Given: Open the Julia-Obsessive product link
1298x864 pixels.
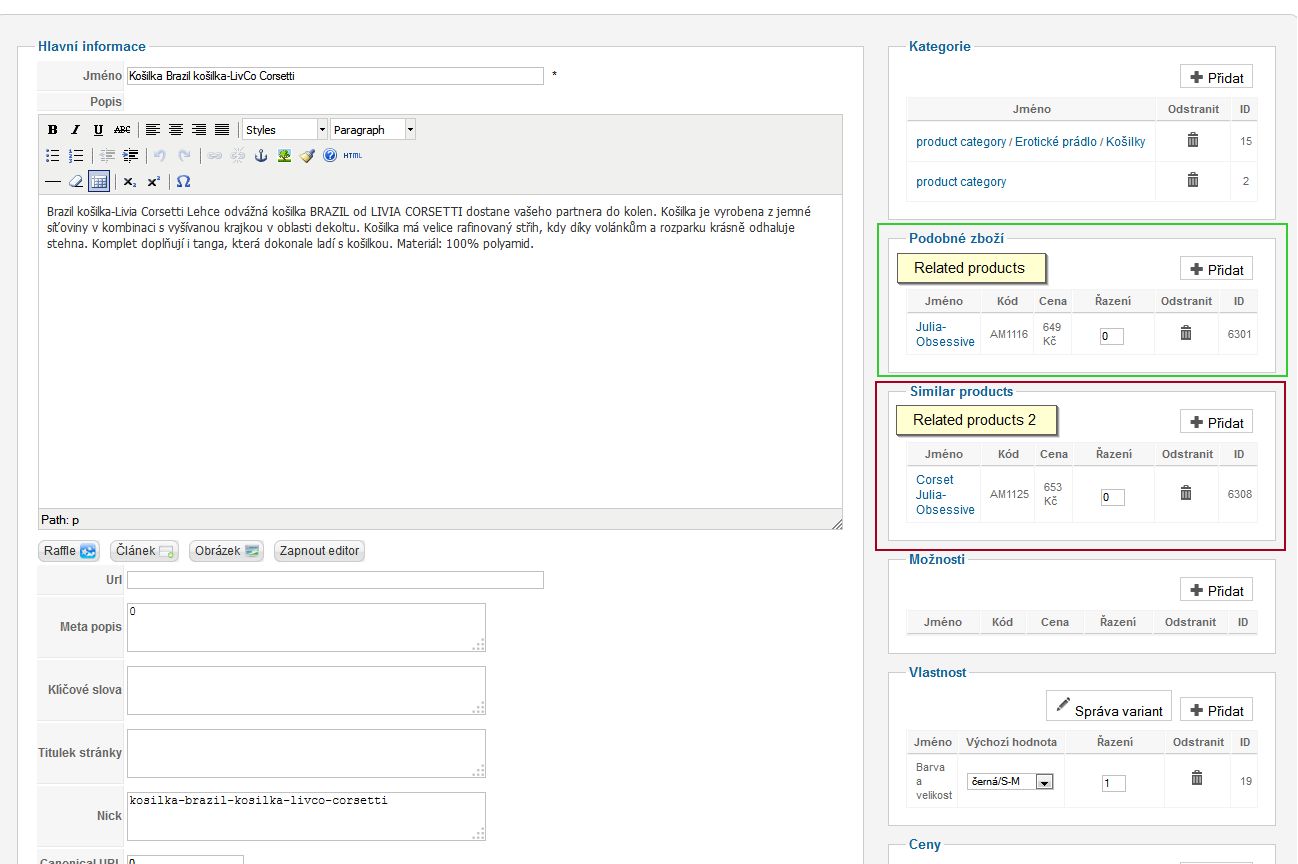Looking at the screenshot, I should click(x=945, y=334).
